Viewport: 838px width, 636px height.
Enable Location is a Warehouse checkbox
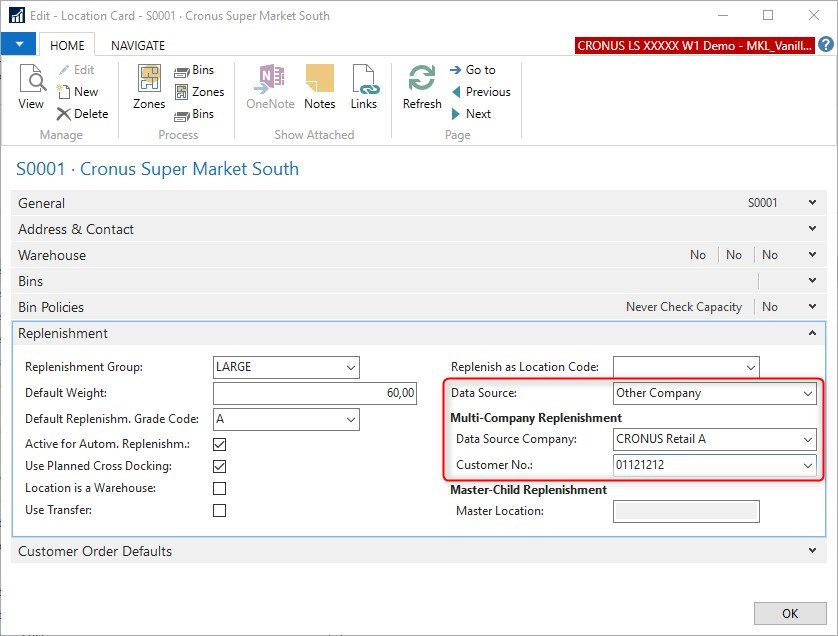220,489
